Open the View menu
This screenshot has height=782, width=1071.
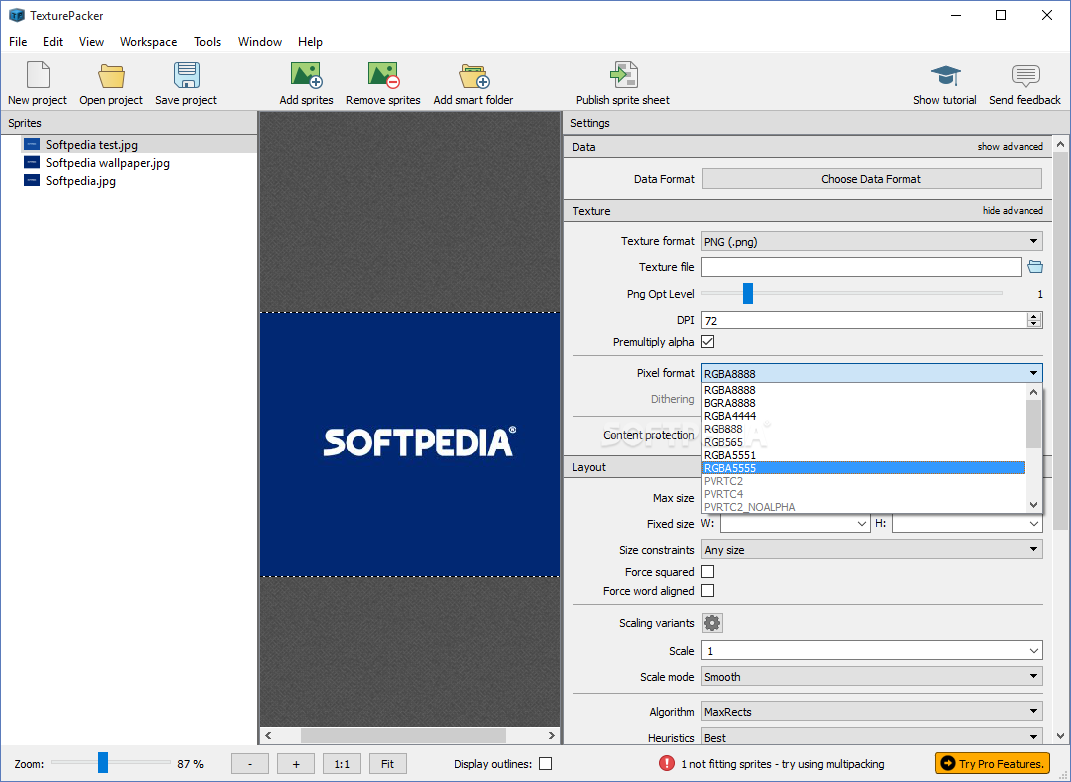pyautogui.click(x=91, y=42)
